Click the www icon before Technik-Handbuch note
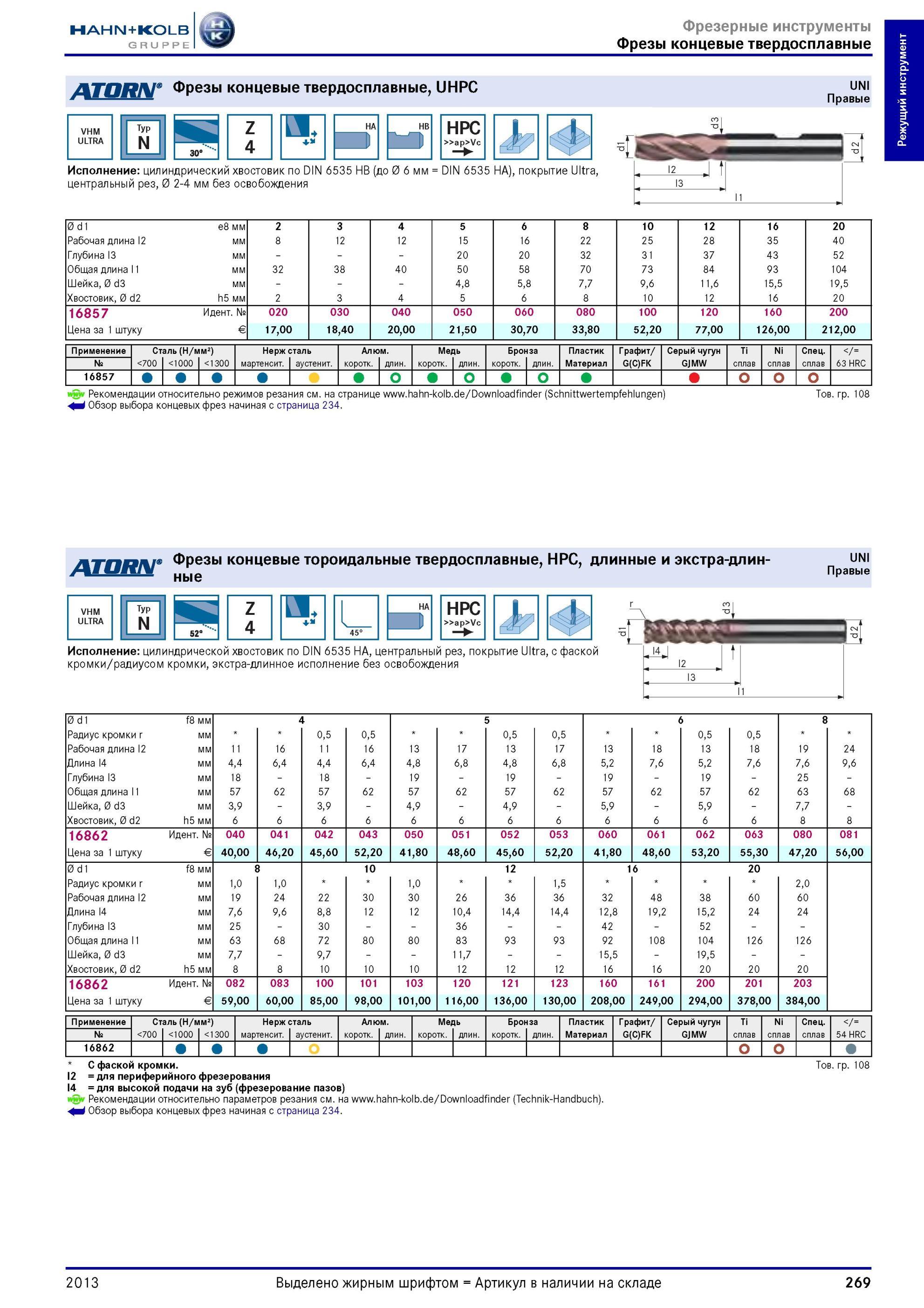Image resolution: width=924 pixels, height=1308 pixels. click(76, 1100)
